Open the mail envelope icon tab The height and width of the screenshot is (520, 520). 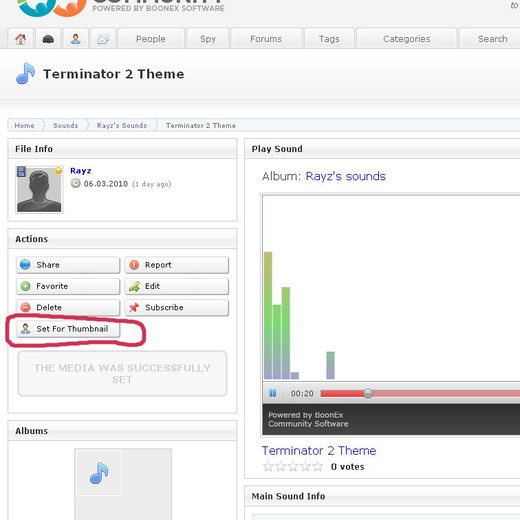pos(103,39)
